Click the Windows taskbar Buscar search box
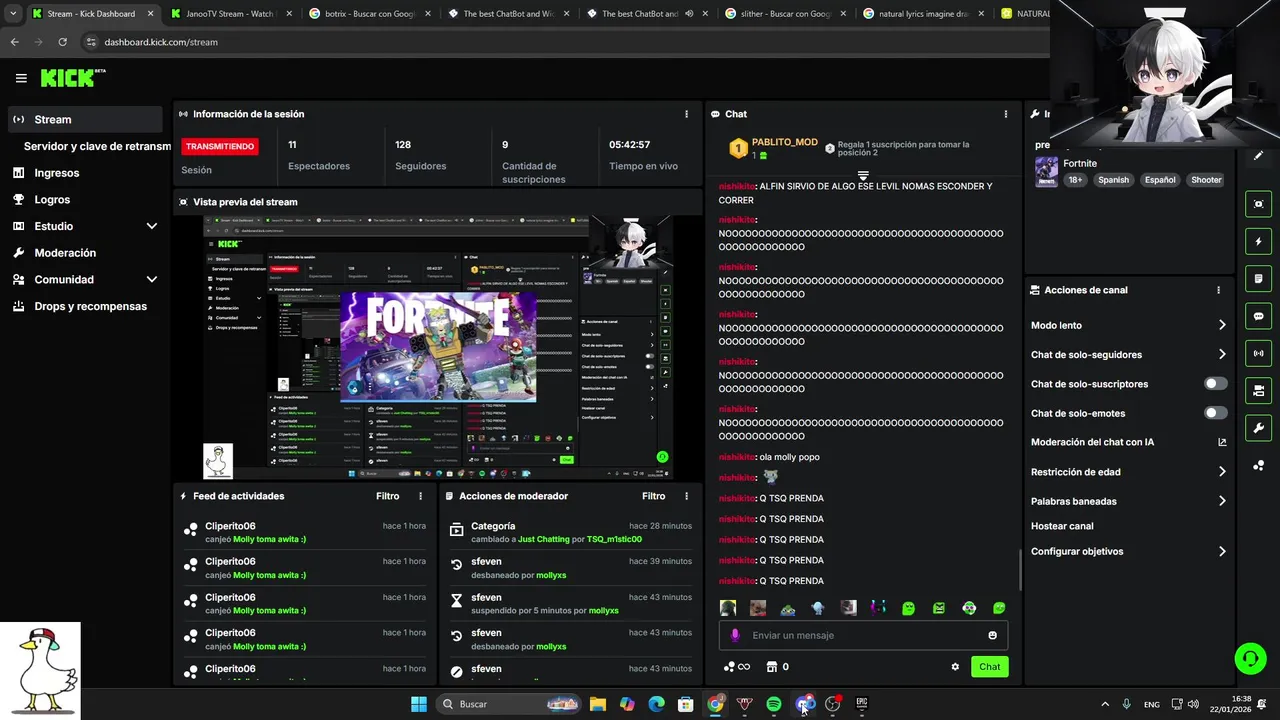The height and width of the screenshot is (720, 1280). pyautogui.click(x=510, y=704)
